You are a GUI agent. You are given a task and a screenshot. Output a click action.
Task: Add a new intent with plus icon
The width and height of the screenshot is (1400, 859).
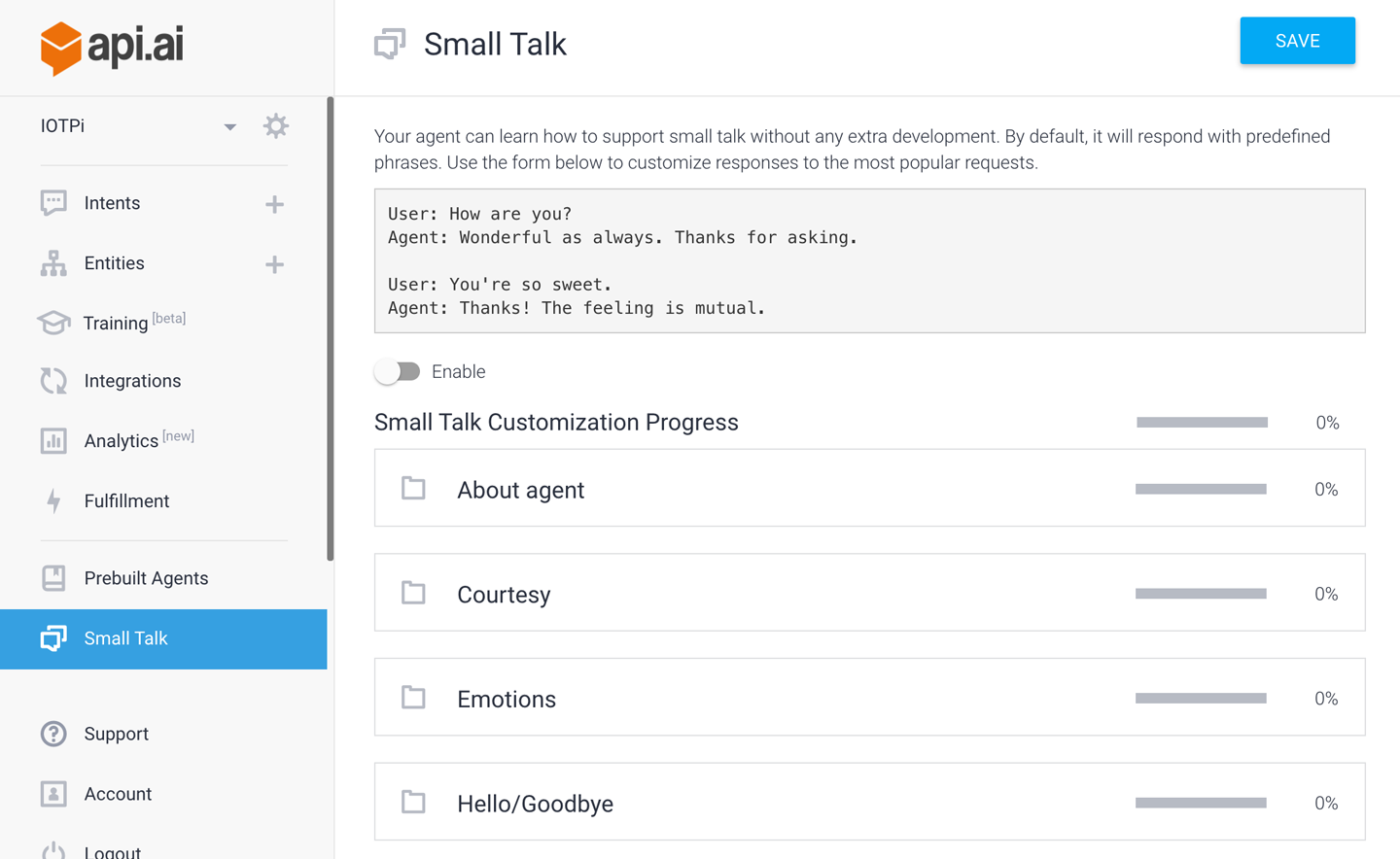coord(274,204)
